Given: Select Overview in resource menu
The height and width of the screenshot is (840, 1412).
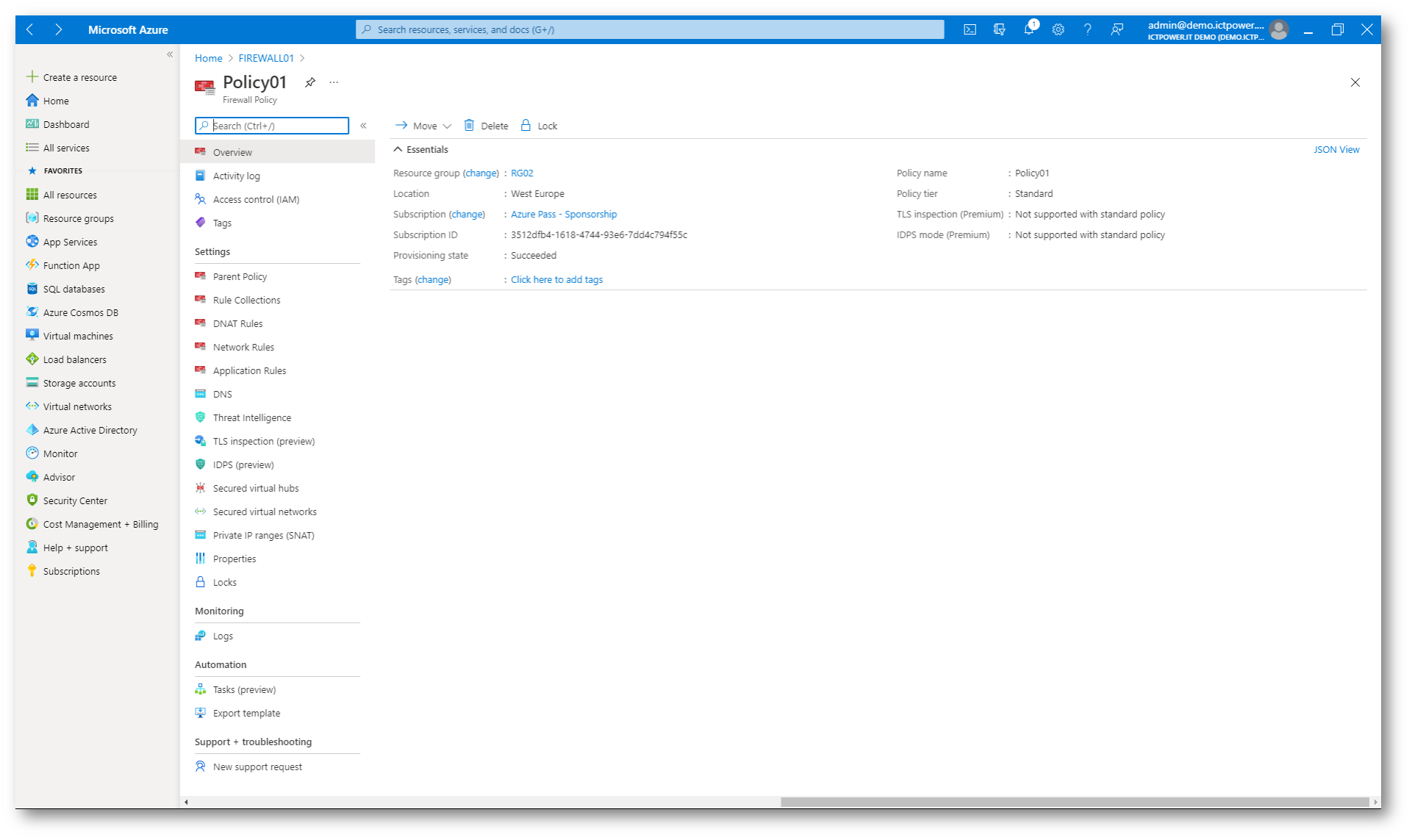Looking at the screenshot, I should pyautogui.click(x=277, y=152).
